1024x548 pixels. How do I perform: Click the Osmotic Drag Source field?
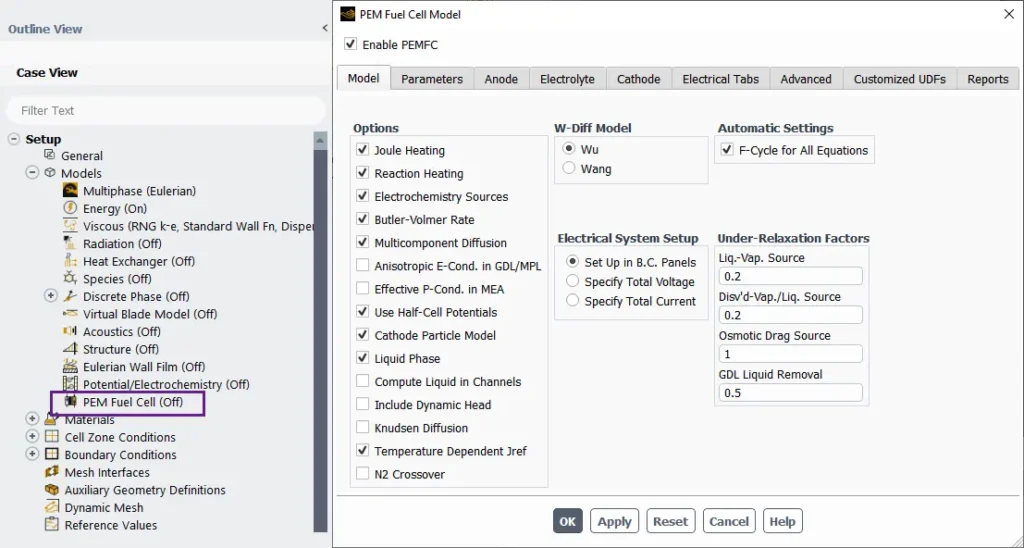[790, 354]
